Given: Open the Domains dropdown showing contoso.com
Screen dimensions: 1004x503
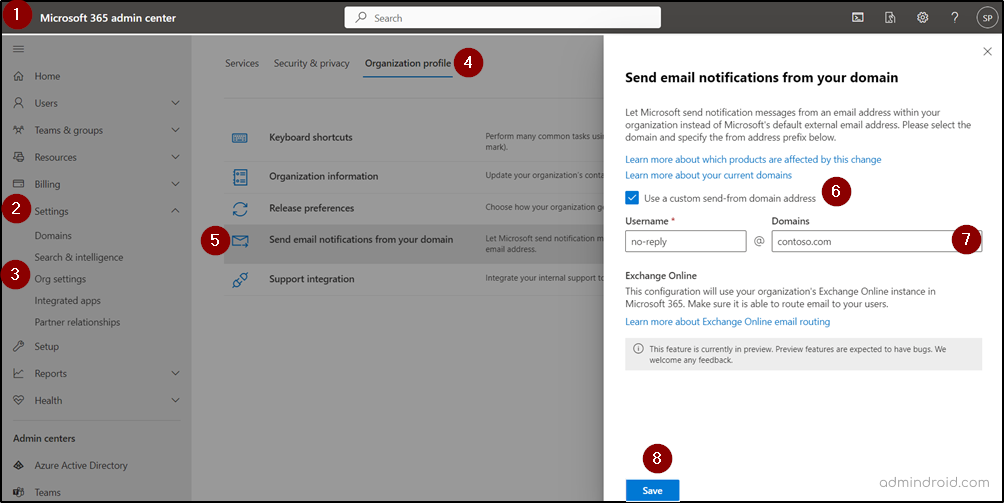Looking at the screenshot, I should pyautogui.click(x=877, y=241).
